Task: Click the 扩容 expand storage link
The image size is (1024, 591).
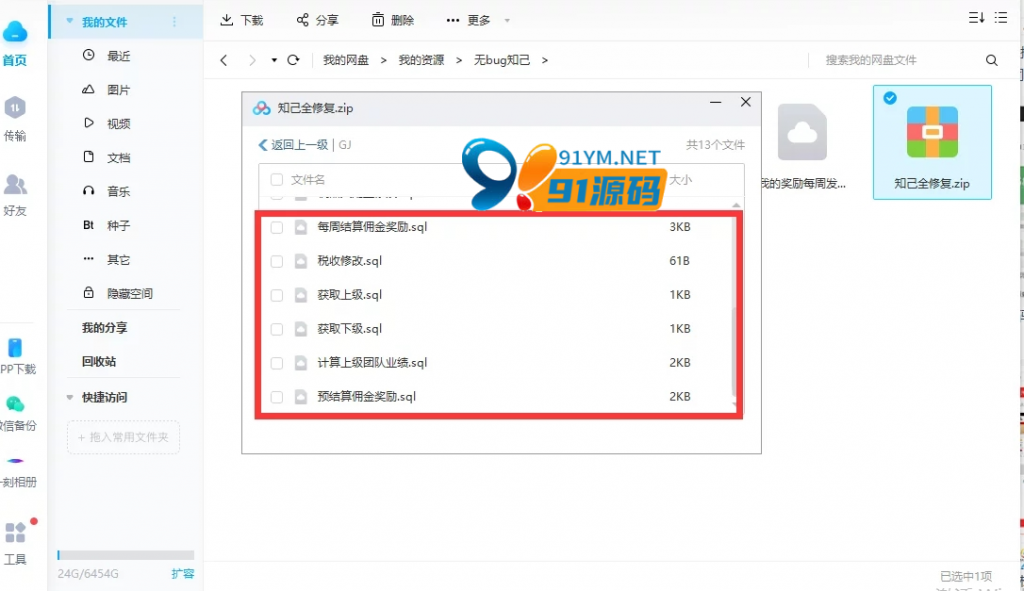Action: coord(183,573)
